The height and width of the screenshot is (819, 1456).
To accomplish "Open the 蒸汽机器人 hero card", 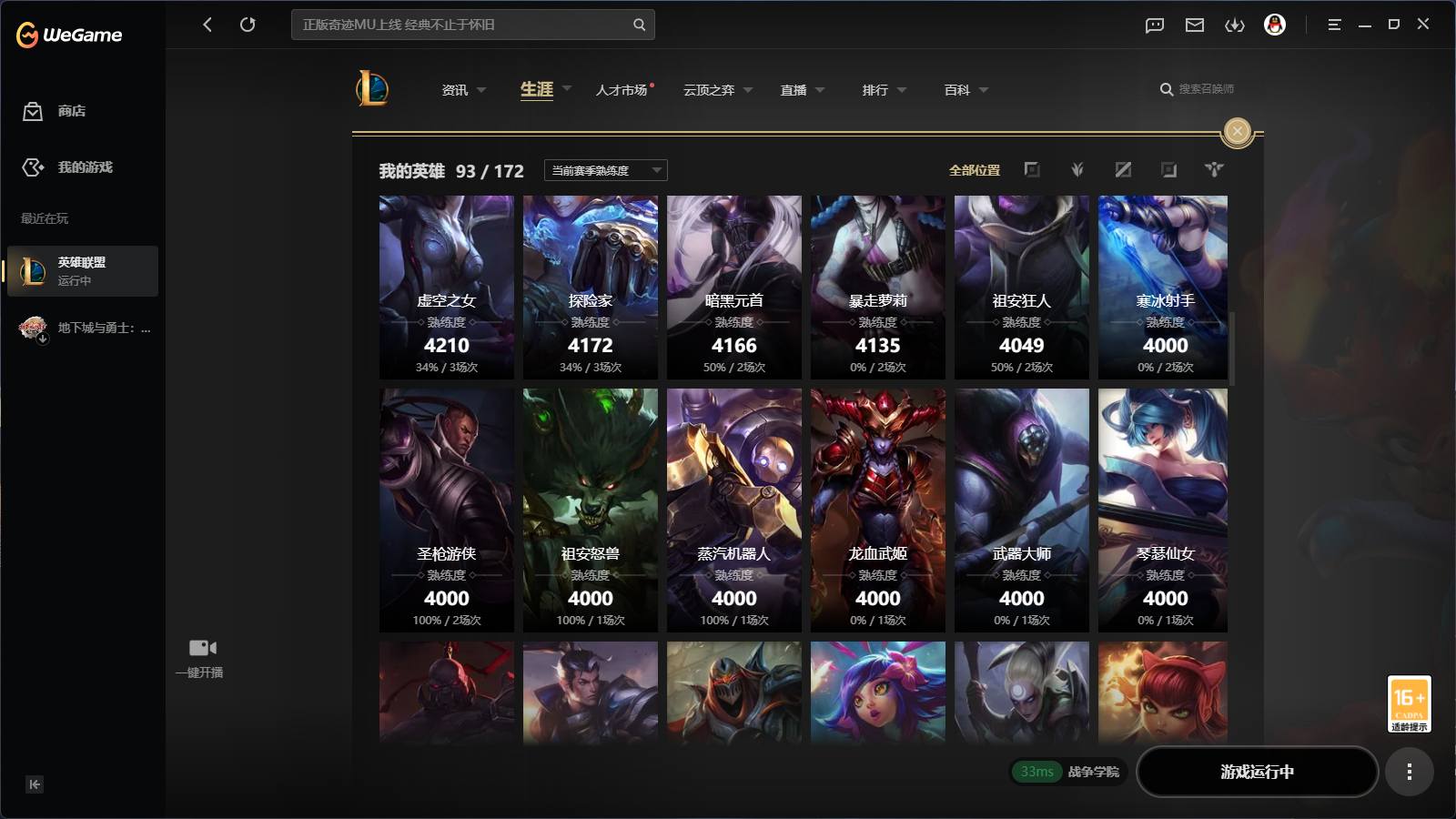I will [x=734, y=511].
